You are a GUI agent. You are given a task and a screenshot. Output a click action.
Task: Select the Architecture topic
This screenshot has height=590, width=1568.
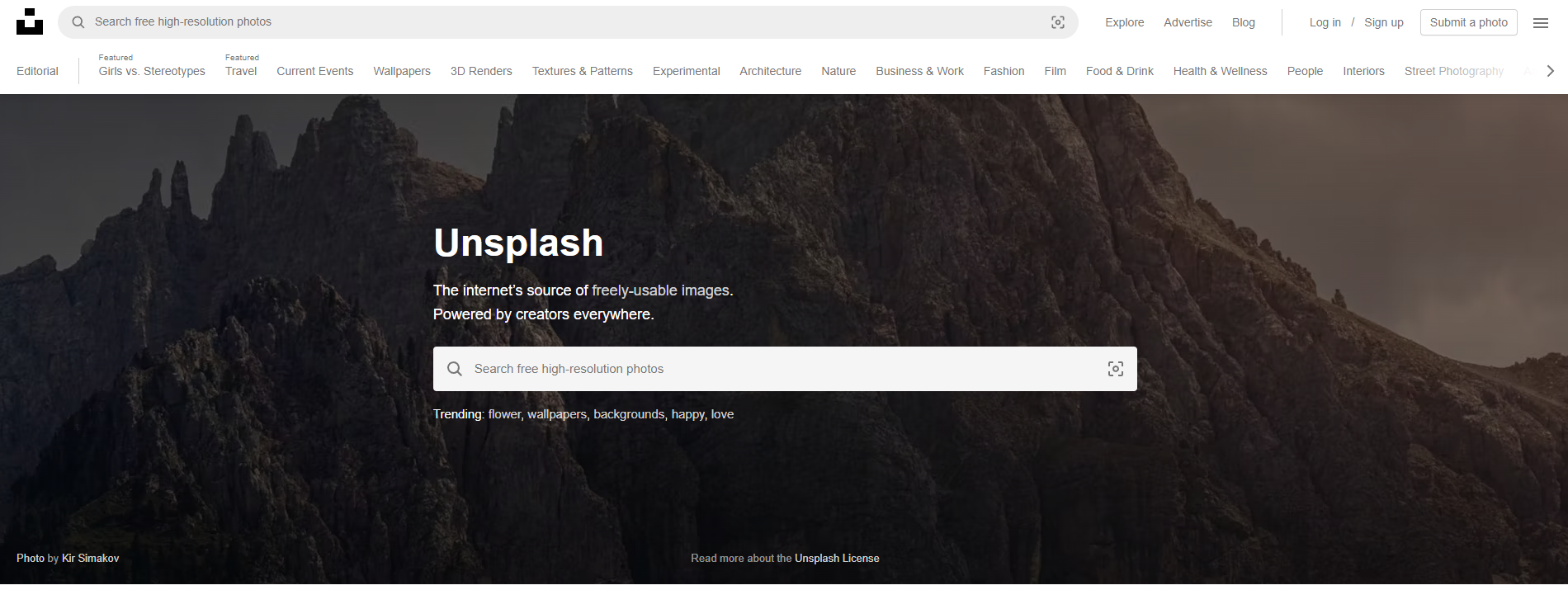tap(771, 71)
